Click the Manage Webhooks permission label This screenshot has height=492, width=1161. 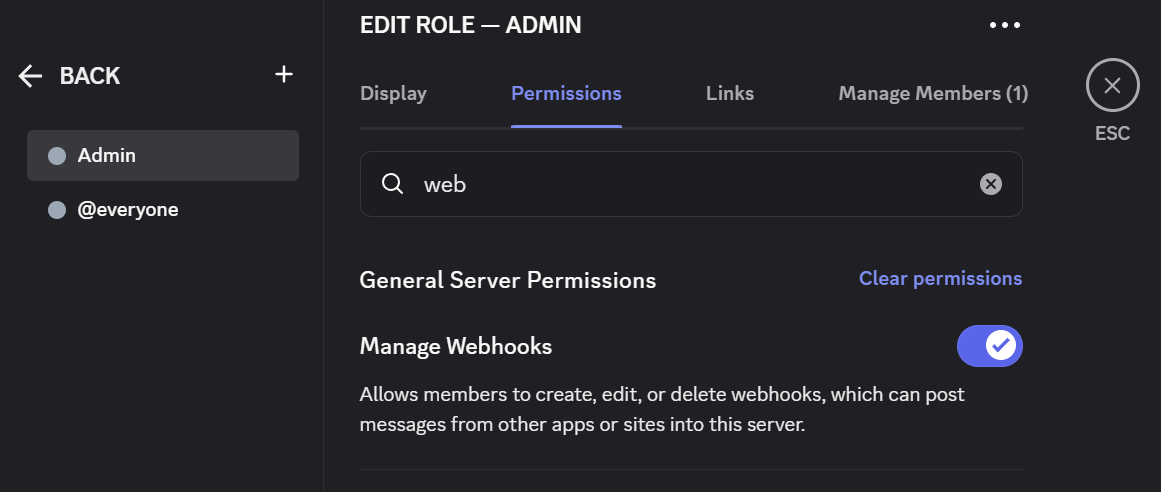click(x=456, y=346)
